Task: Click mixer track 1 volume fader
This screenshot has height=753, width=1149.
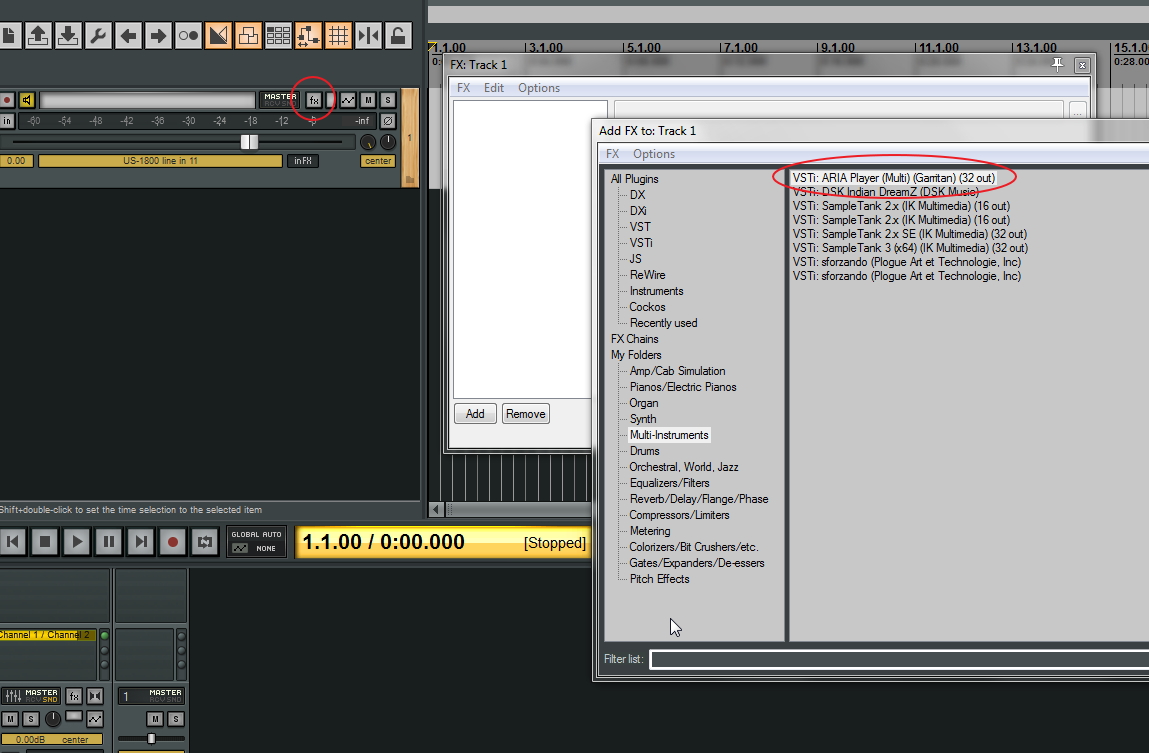Action: click(151, 738)
